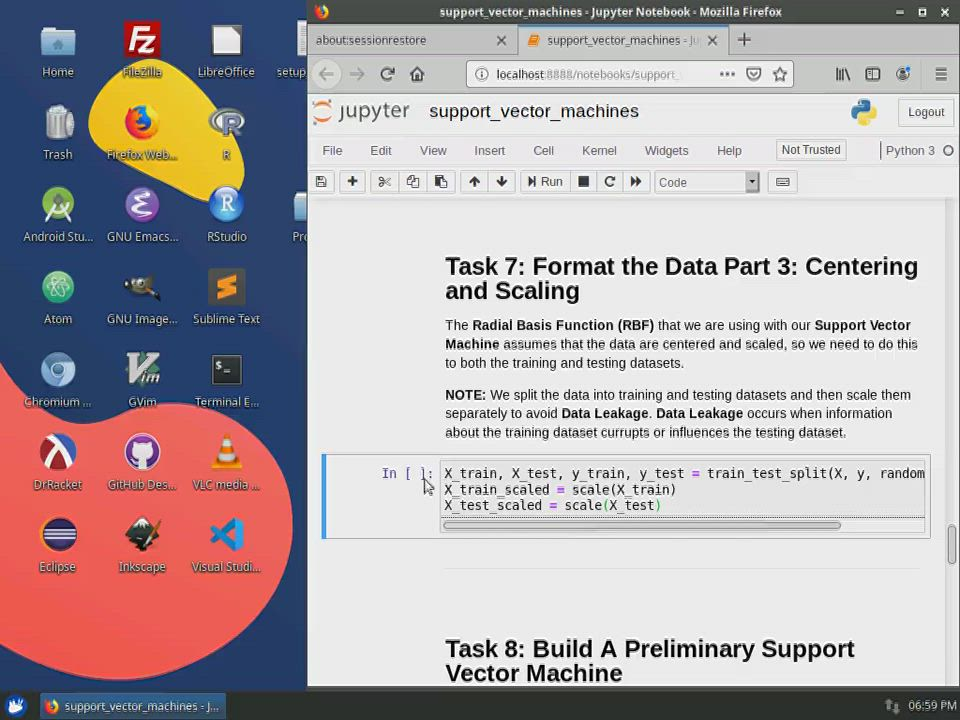Restart kernel and run all cells
The image size is (960, 720).
pyautogui.click(x=636, y=182)
